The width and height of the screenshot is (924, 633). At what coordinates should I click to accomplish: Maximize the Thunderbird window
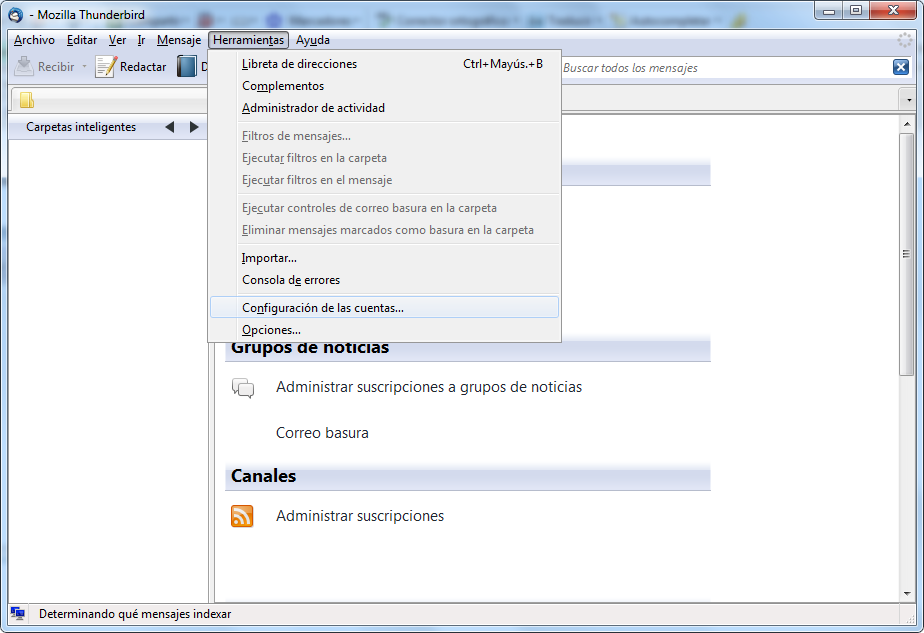pyautogui.click(x=856, y=11)
